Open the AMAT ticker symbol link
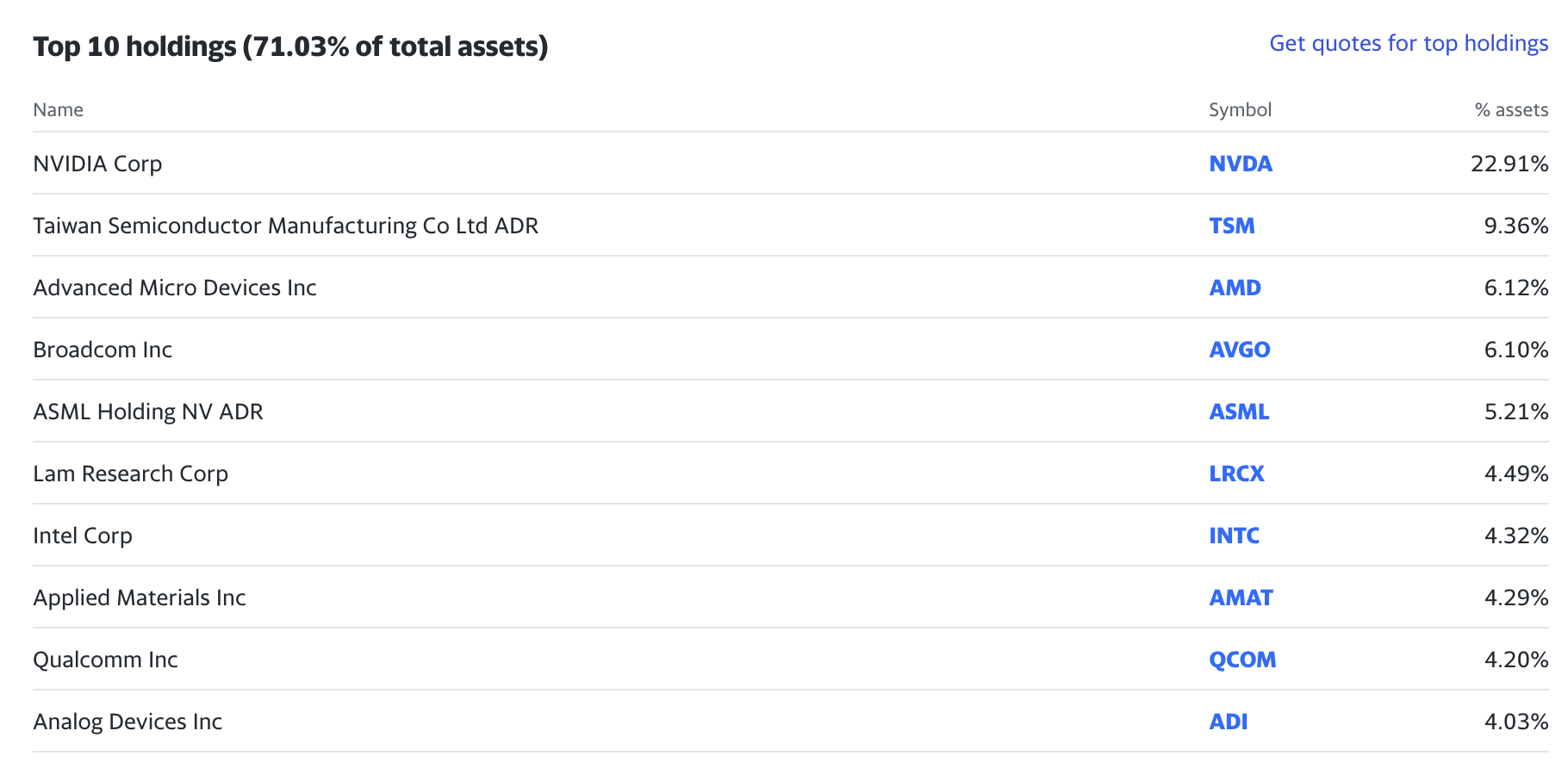Image resolution: width=1568 pixels, height=768 pixels. (x=1241, y=598)
